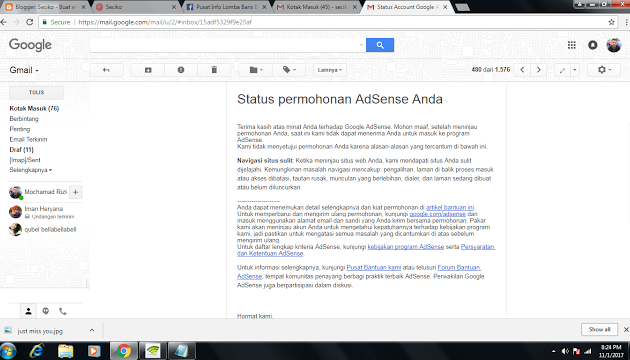The image size is (630, 360).
Task: Click the TULIS compose button
Action: 36,92
